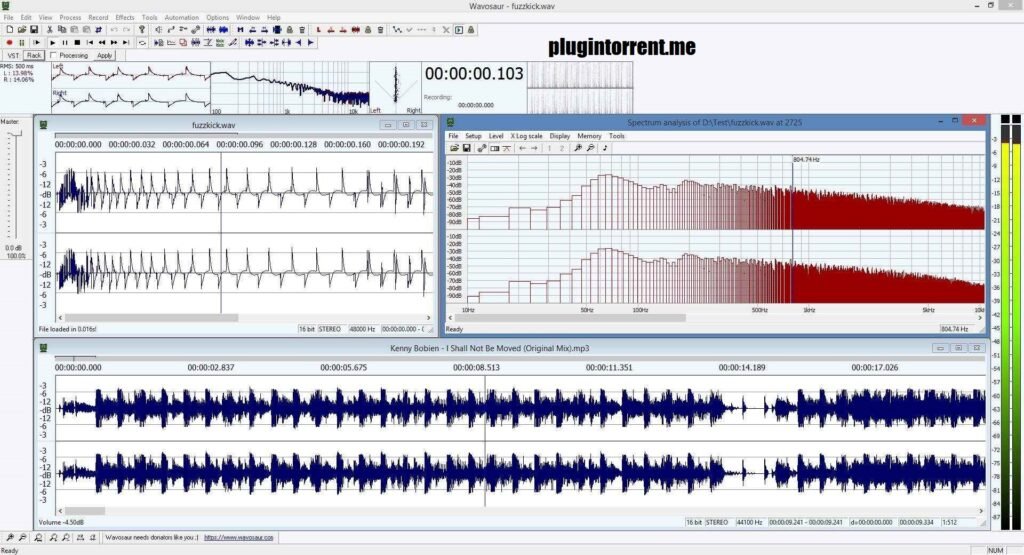The width and height of the screenshot is (1024, 555).
Task: Click the Redo arrow icon
Action: click(x=126, y=29)
